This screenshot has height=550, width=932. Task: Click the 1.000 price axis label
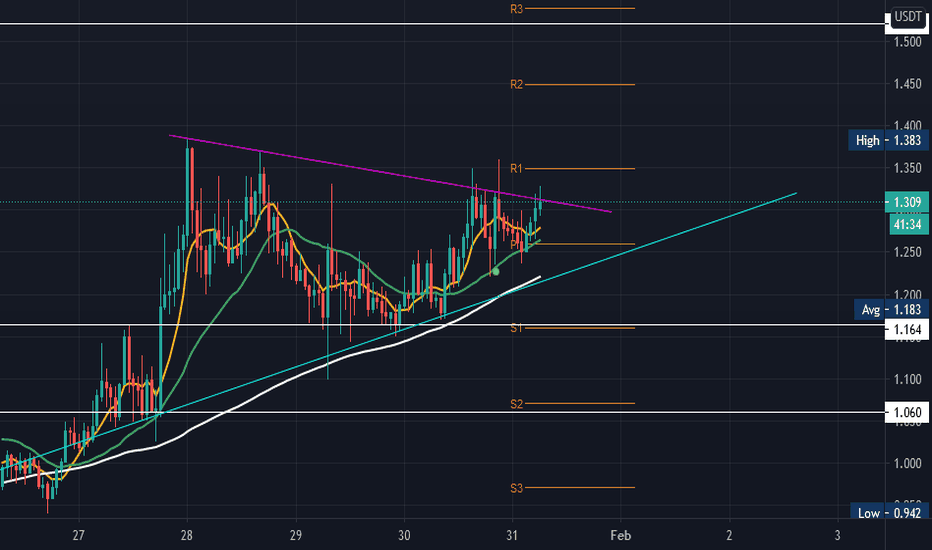coord(908,463)
